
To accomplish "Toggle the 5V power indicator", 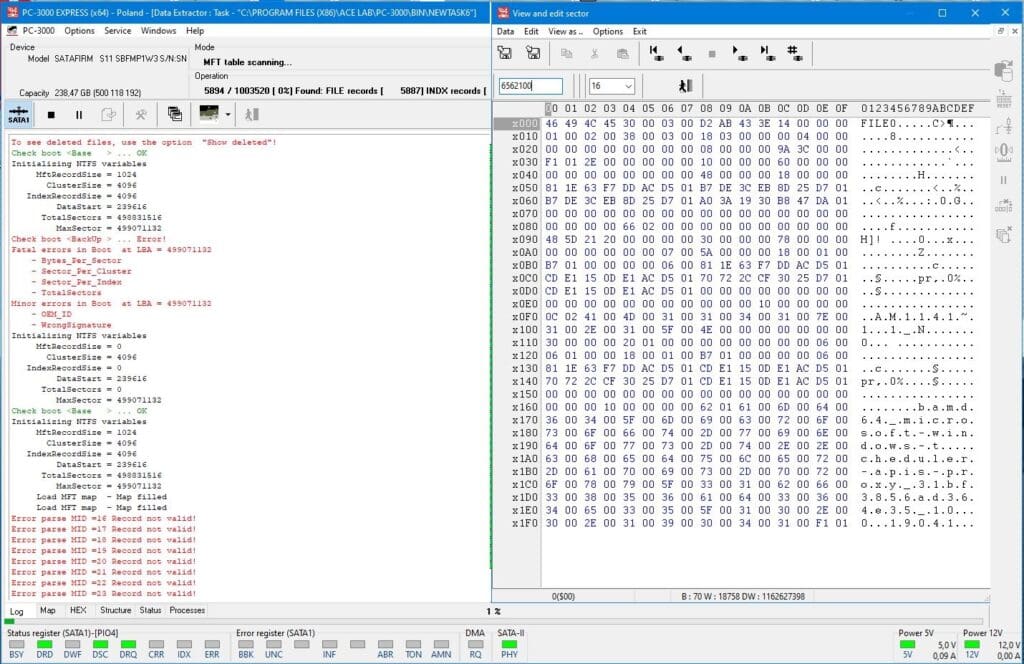I will pos(908,645).
